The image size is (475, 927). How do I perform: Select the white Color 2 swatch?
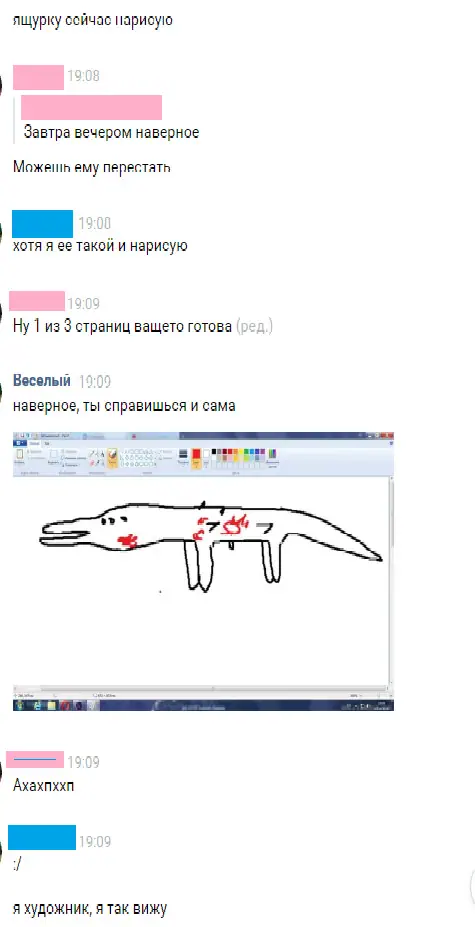point(206,456)
